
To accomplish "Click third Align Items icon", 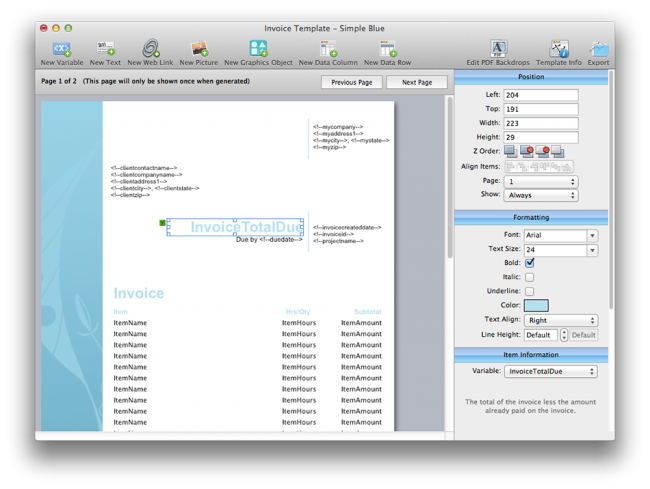I will pos(534,167).
